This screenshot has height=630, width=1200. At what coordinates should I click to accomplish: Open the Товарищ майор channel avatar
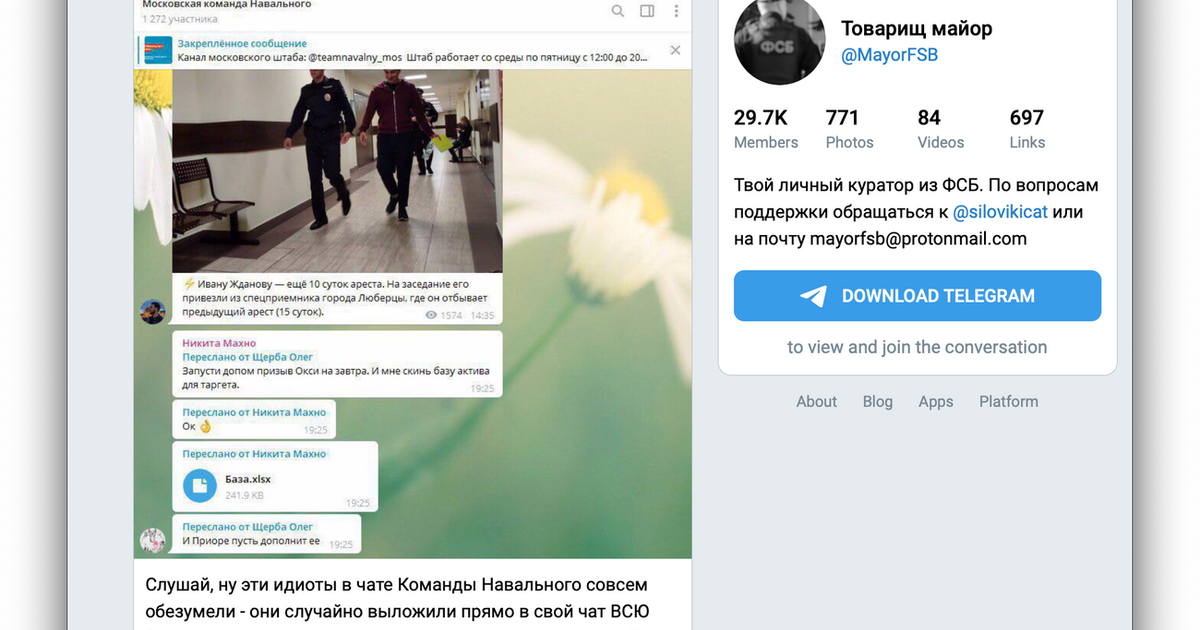click(780, 39)
